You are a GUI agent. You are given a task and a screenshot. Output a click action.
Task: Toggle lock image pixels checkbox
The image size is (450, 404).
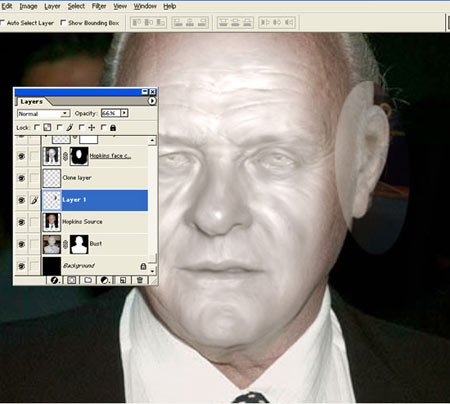pyautogui.click(x=59, y=127)
